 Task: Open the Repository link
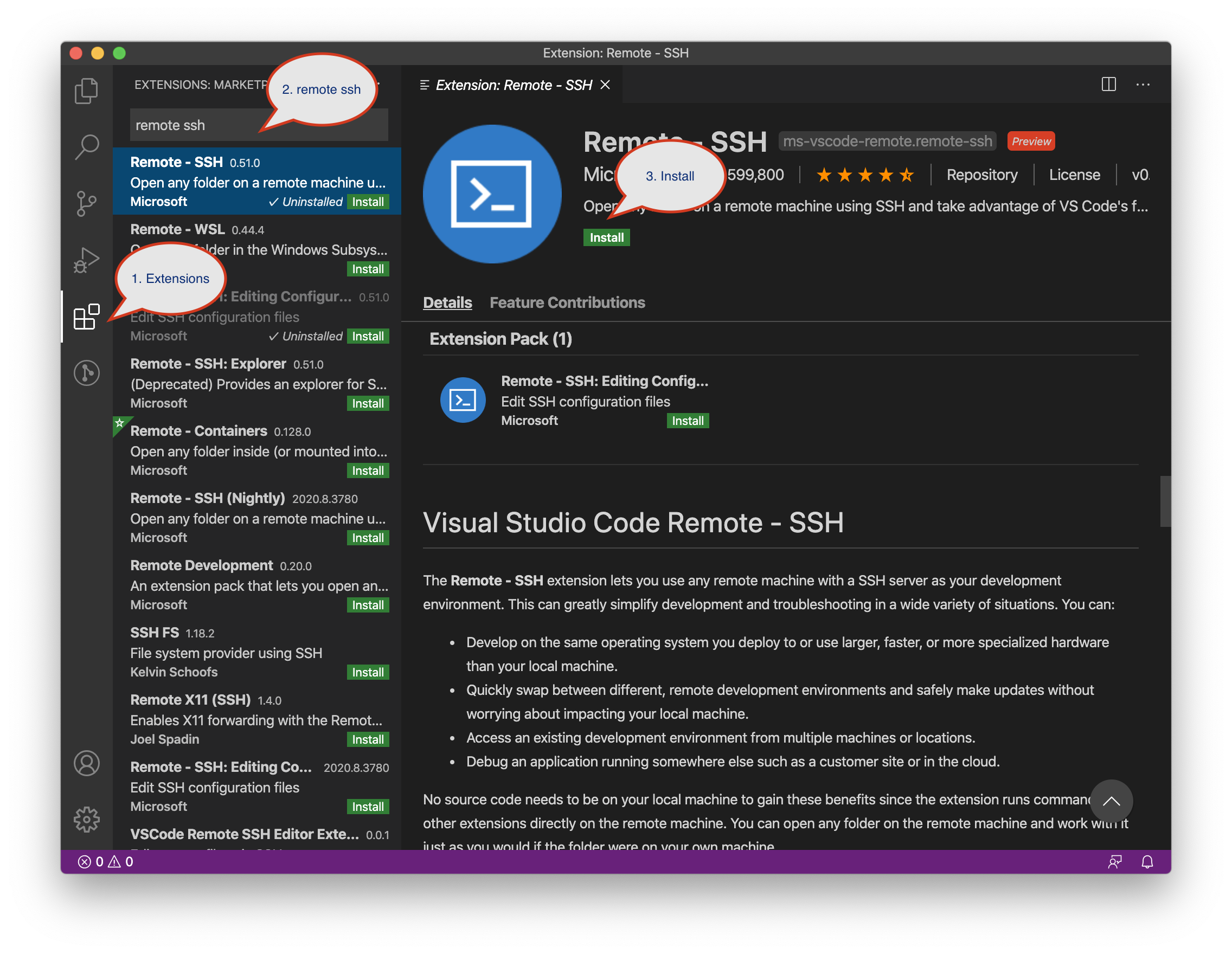coord(982,175)
